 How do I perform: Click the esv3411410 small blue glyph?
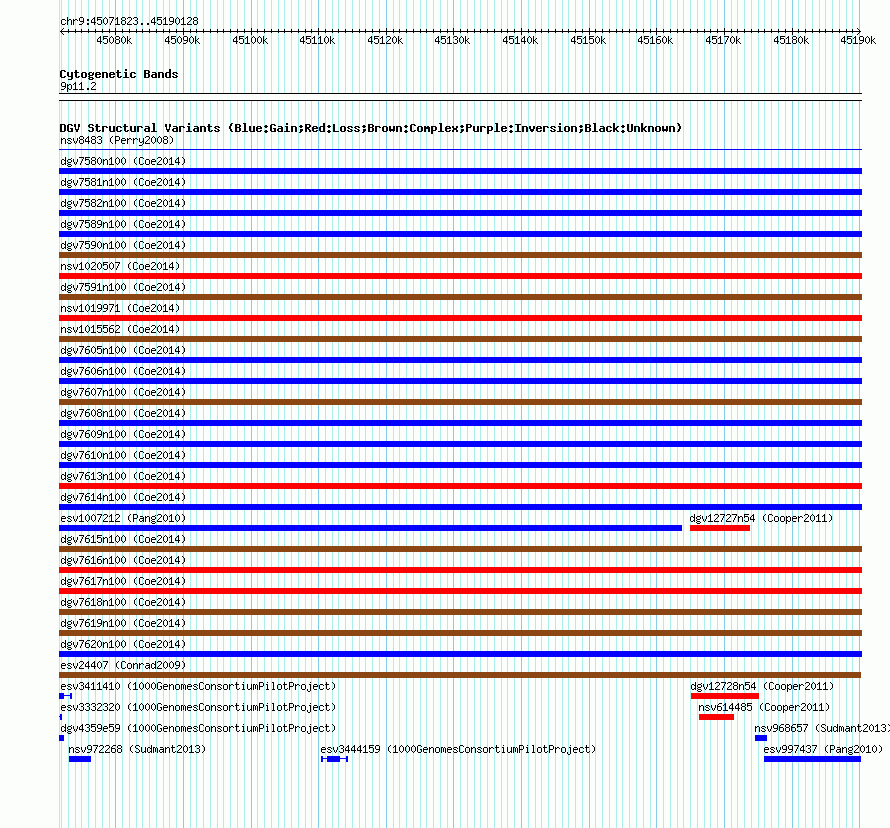click(65, 696)
